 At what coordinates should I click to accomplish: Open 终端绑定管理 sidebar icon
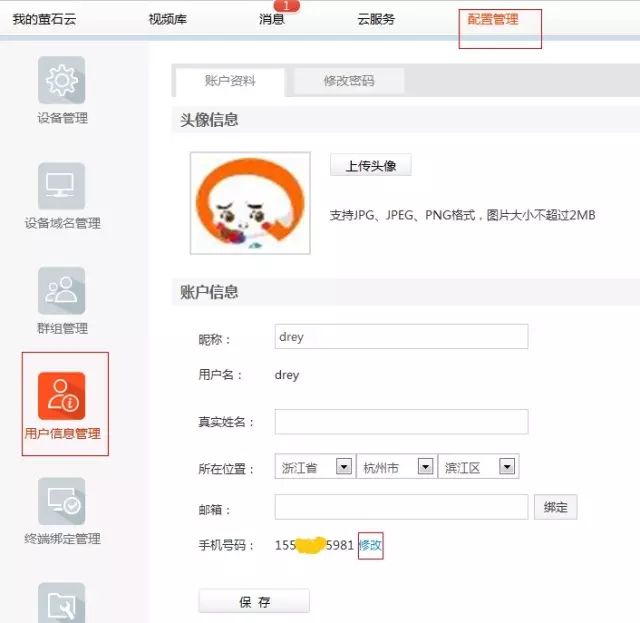tap(61, 501)
